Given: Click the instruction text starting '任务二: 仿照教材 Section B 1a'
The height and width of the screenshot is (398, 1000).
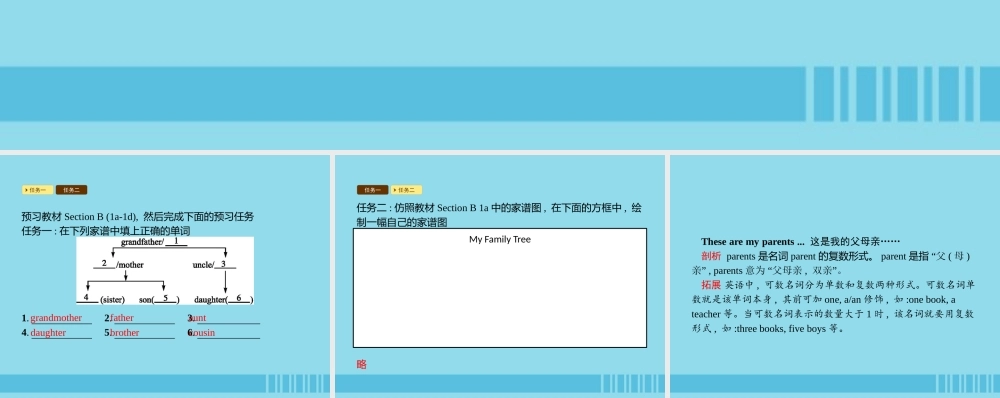Looking at the screenshot, I should click(499, 215).
